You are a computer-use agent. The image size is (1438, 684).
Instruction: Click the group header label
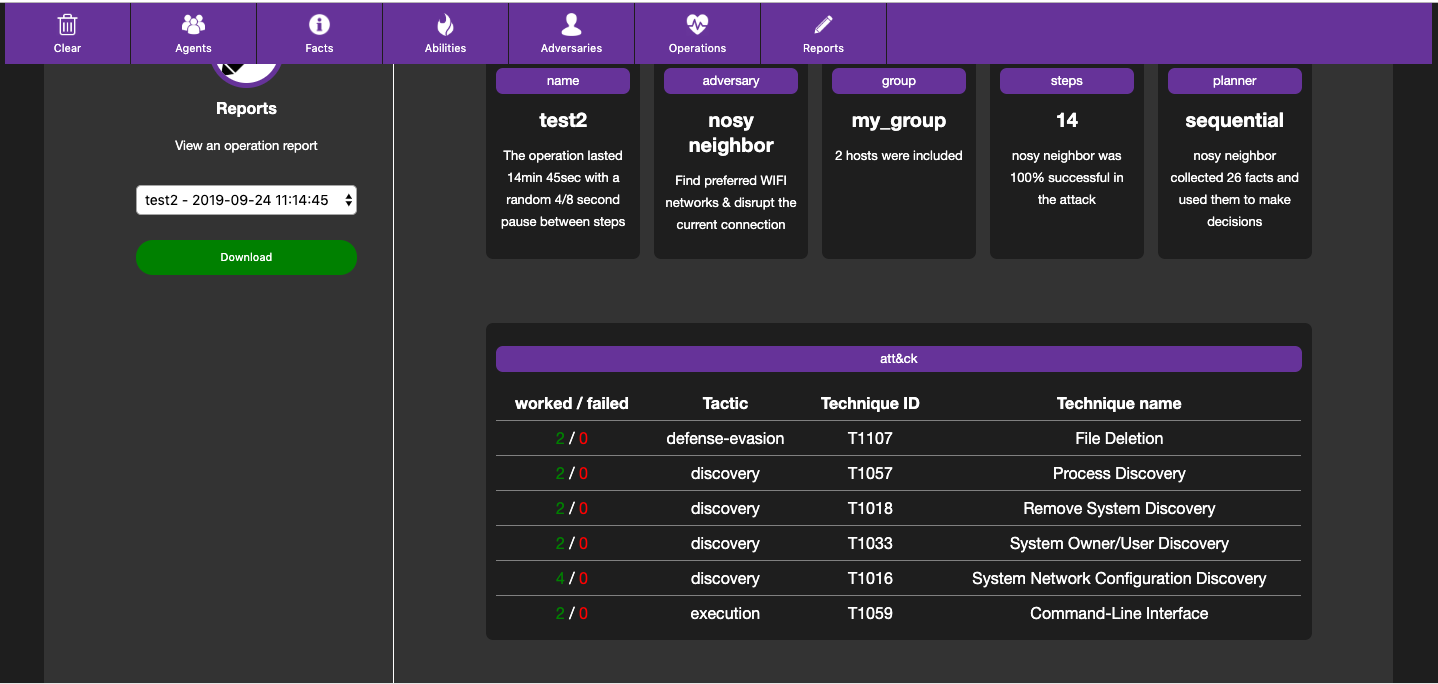click(x=899, y=81)
